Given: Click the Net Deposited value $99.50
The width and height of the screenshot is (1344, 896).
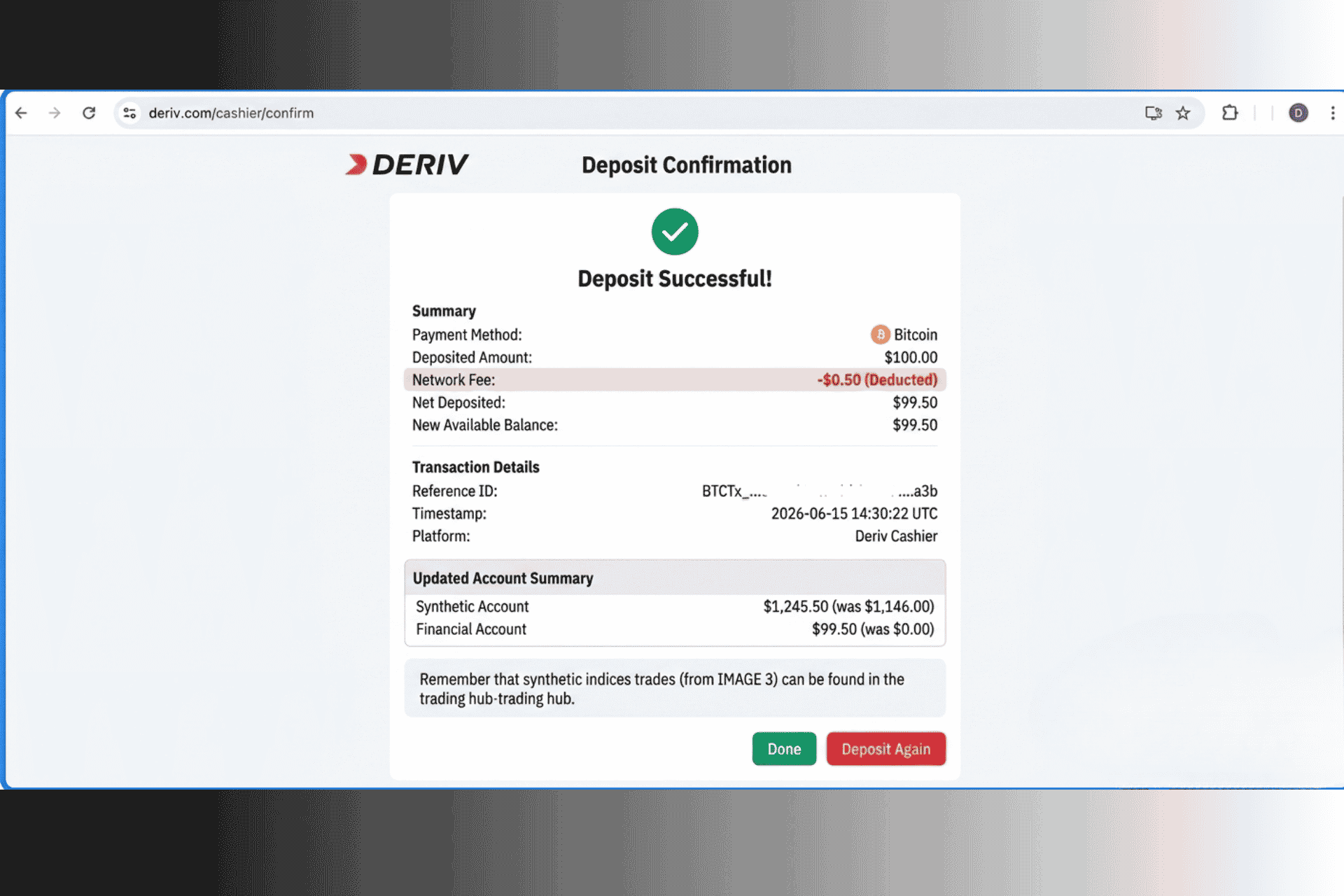Looking at the screenshot, I should click(x=915, y=402).
